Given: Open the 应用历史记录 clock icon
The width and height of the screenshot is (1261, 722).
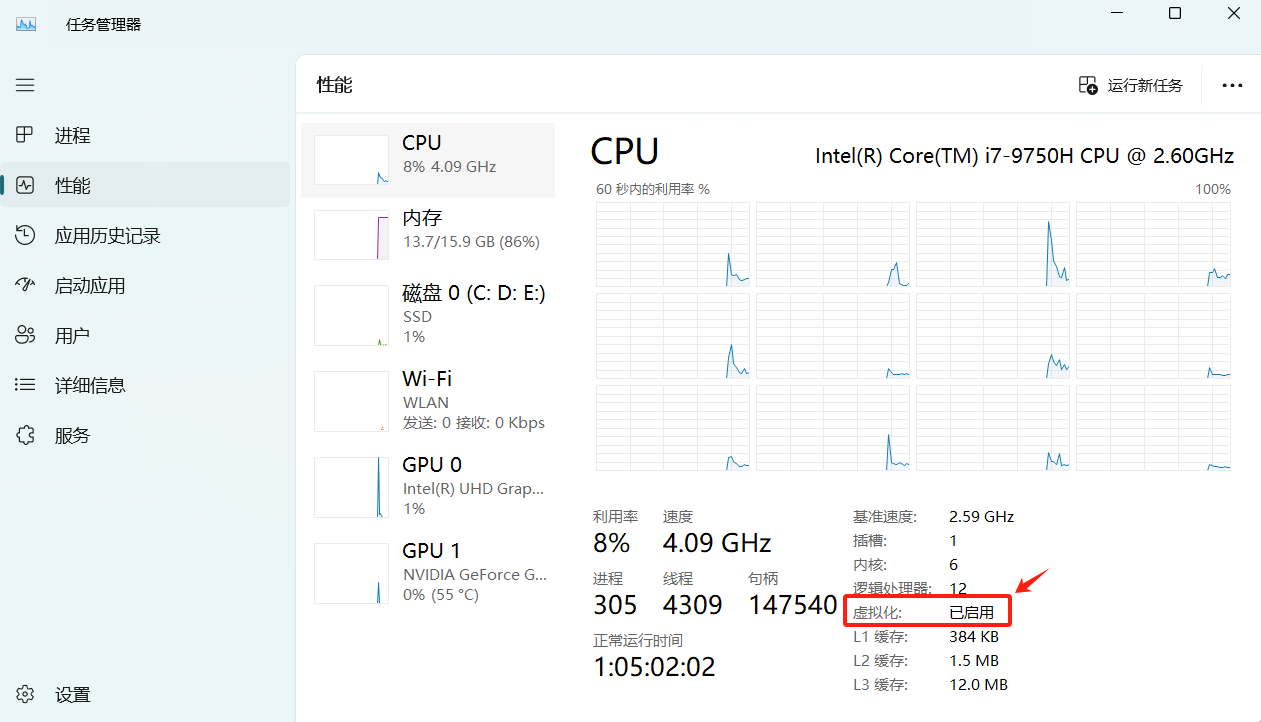Looking at the screenshot, I should pyautogui.click(x=25, y=235).
